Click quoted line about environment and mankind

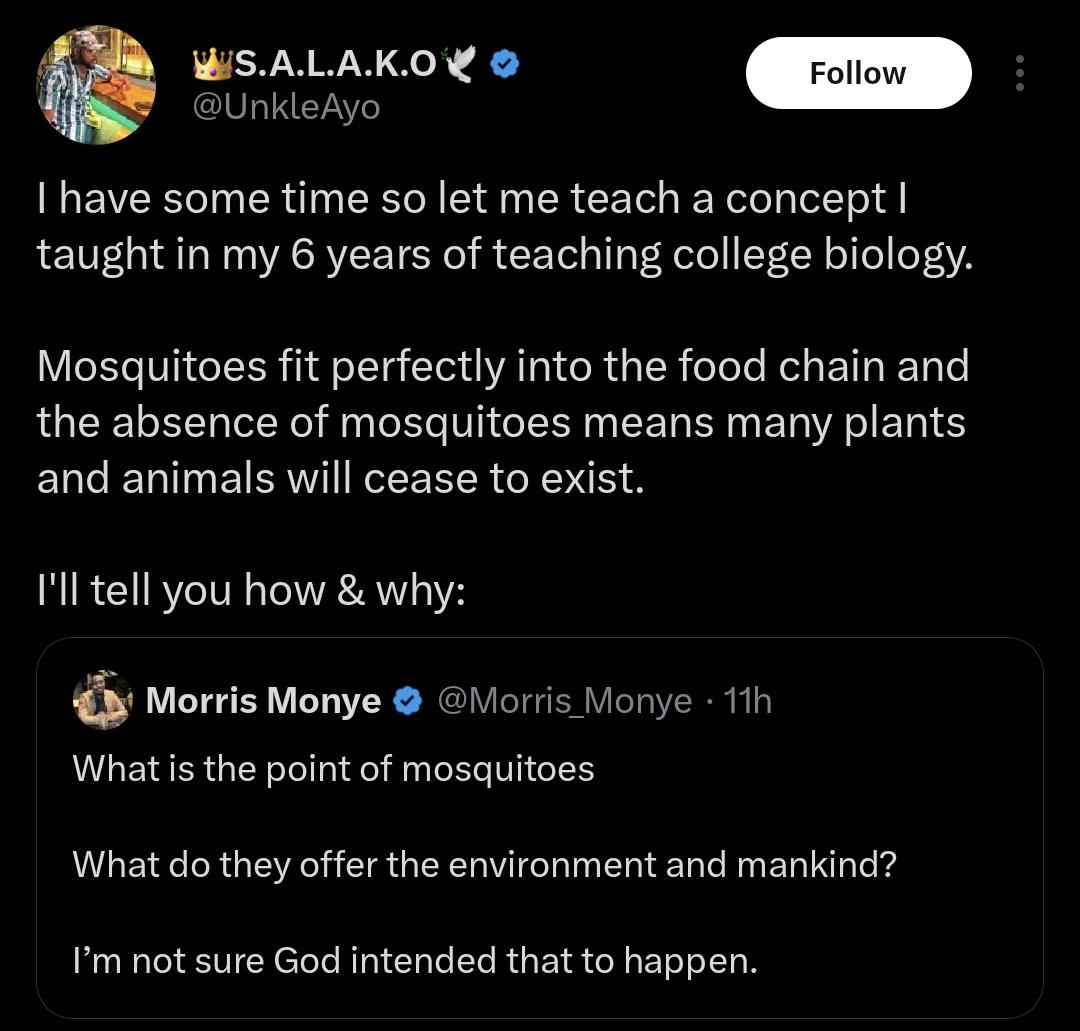pos(485,864)
